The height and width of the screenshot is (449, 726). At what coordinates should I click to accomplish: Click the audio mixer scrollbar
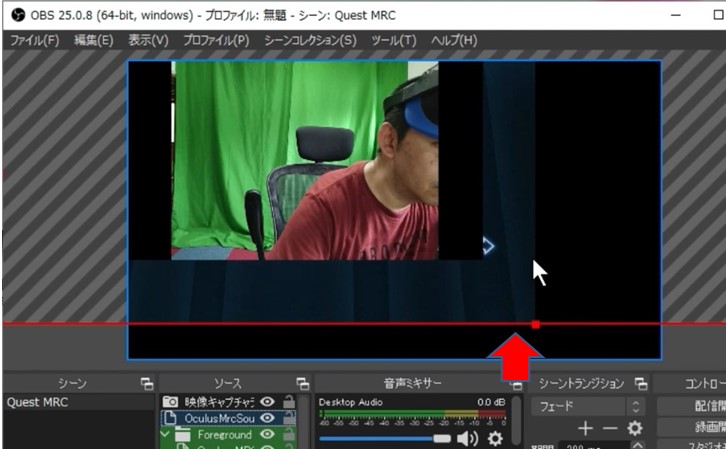click(x=516, y=421)
